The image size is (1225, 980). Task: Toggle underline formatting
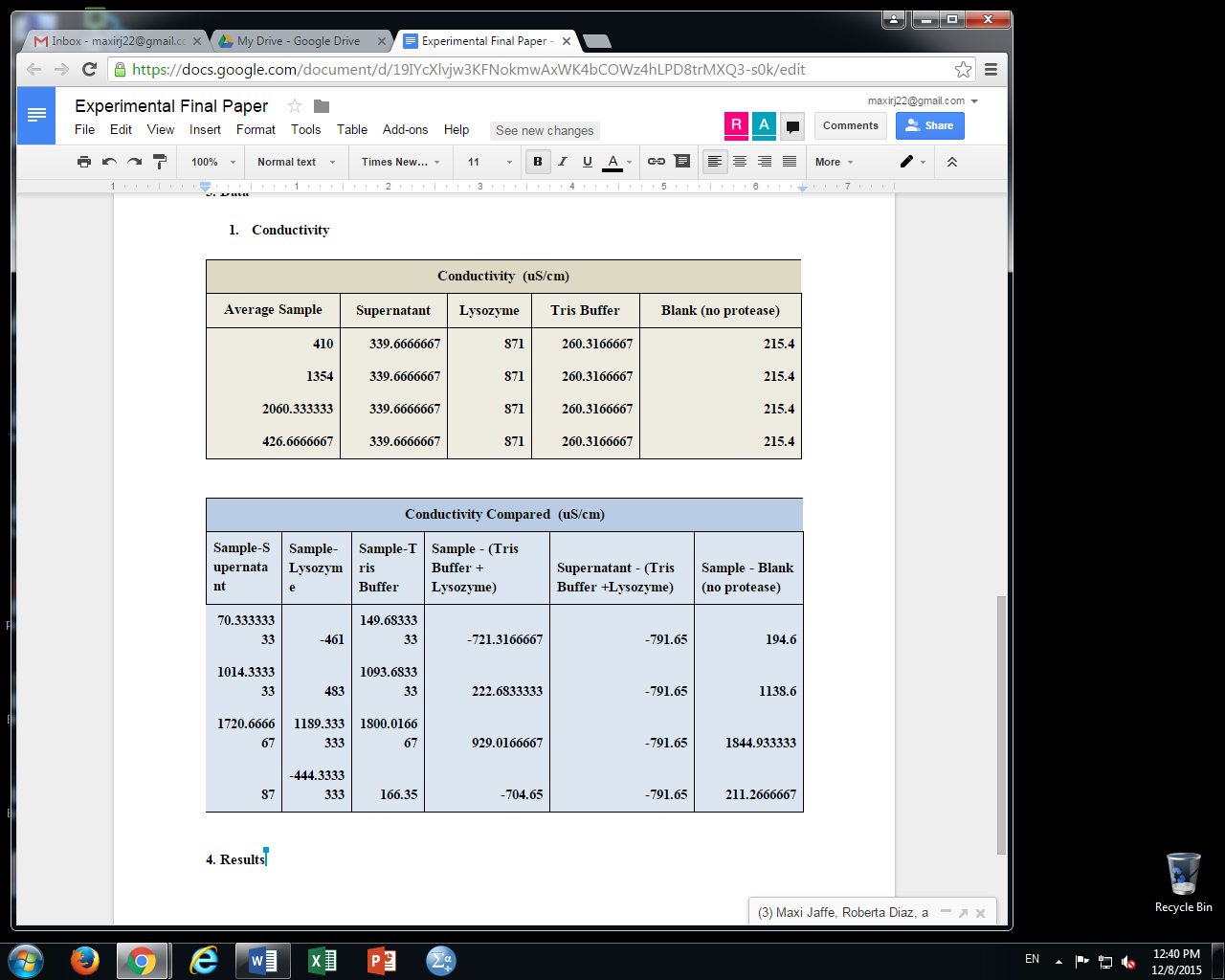click(588, 162)
